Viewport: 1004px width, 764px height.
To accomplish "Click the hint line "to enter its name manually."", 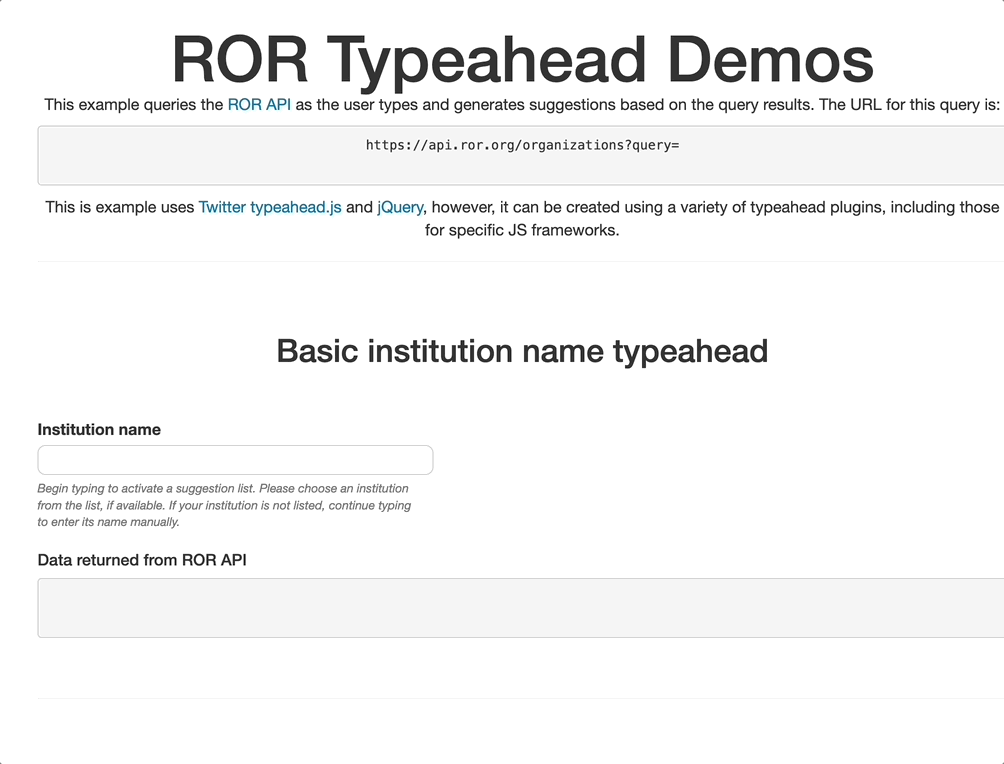I will tap(108, 522).
